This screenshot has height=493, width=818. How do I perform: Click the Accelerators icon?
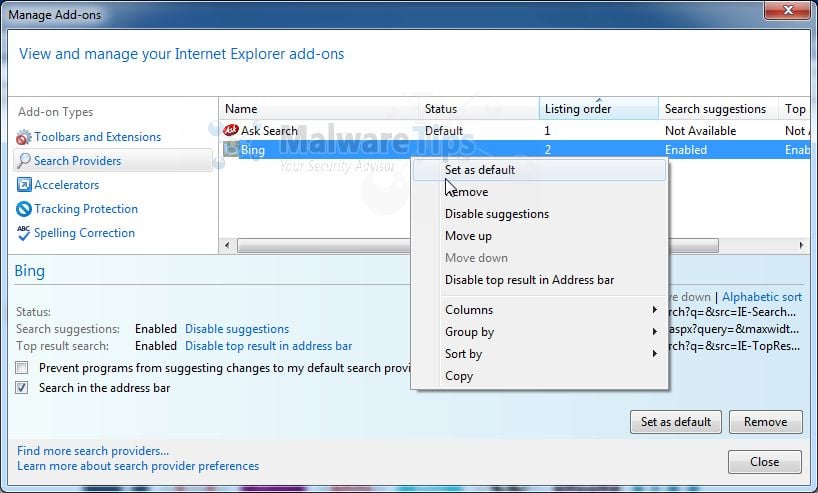(x=24, y=185)
